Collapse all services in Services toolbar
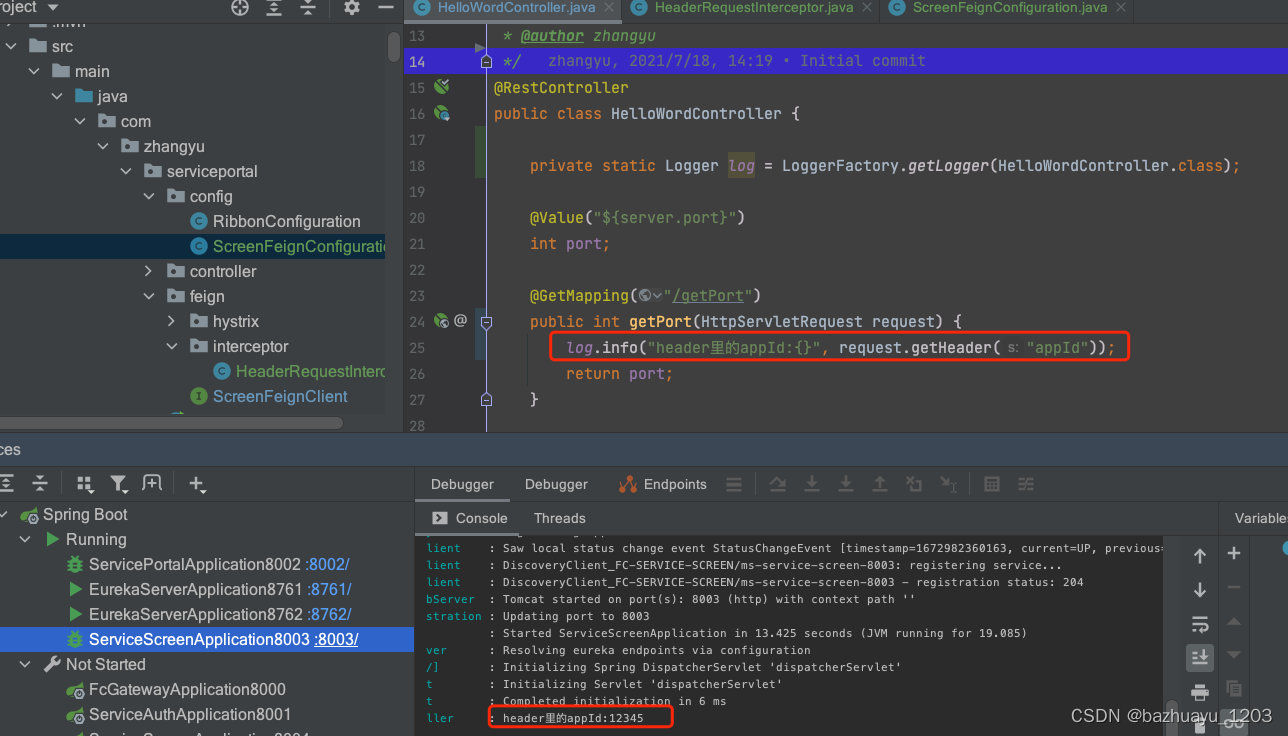This screenshot has height=736, width=1288. pos(40,484)
